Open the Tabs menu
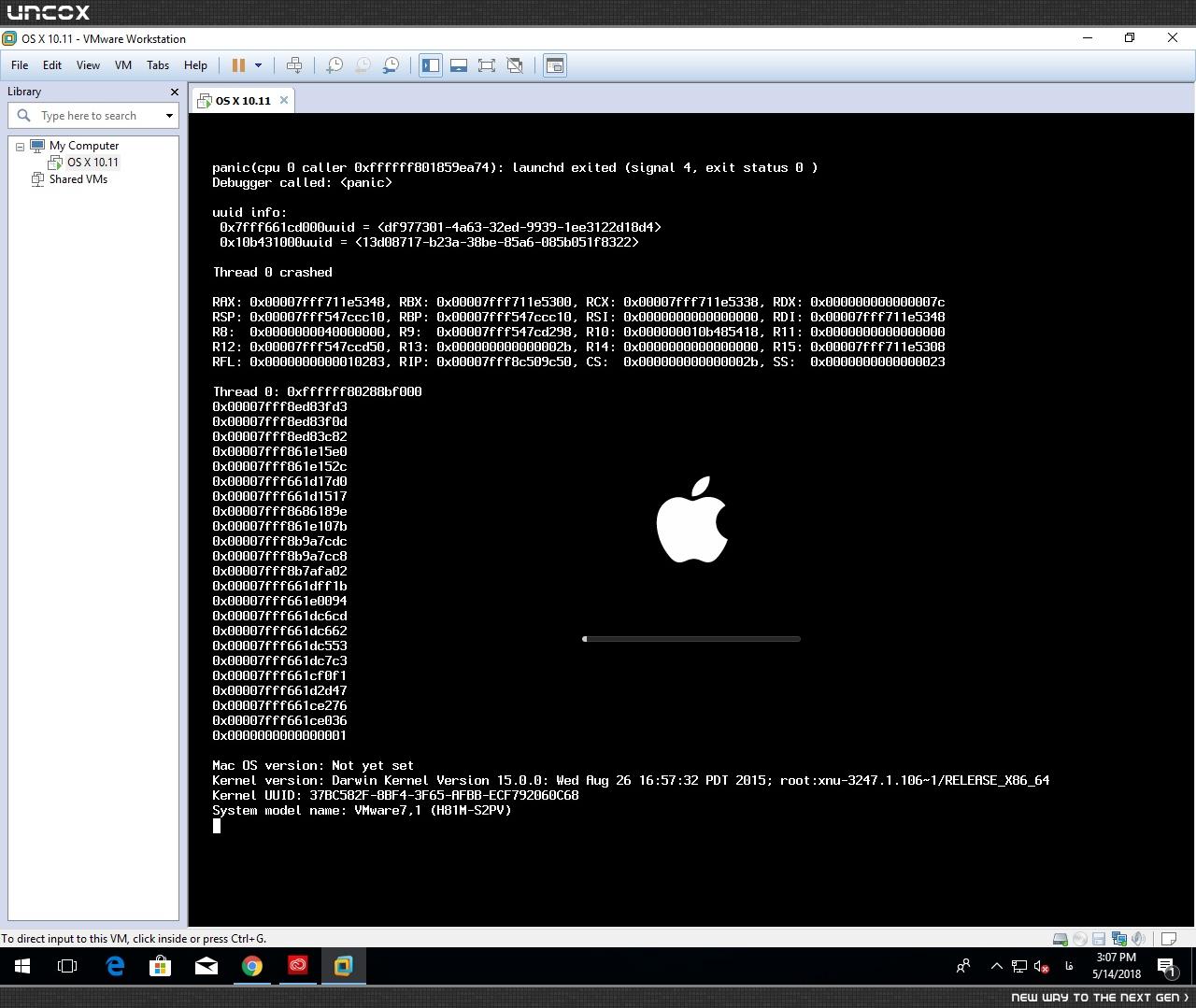The height and width of the screenshot is (1008, 1196). pyautogui.click(x=158, y=65)
